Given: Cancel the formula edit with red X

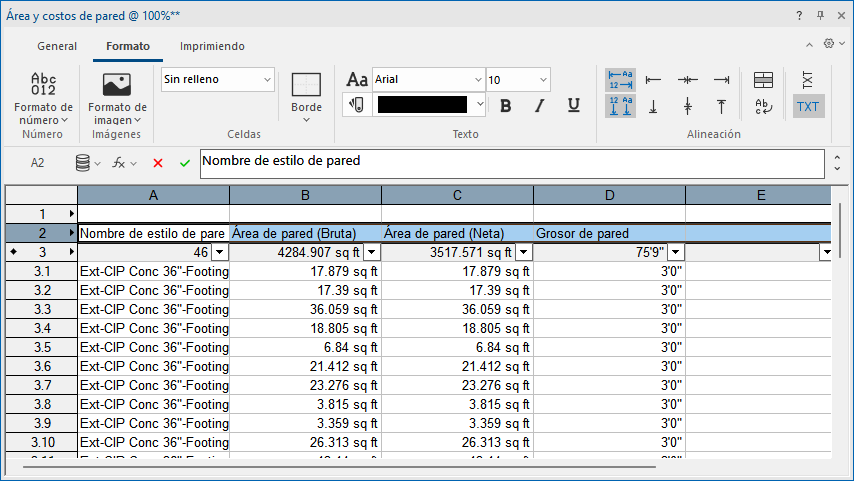Looking at the screenshot, I should [x=158, y=163].
